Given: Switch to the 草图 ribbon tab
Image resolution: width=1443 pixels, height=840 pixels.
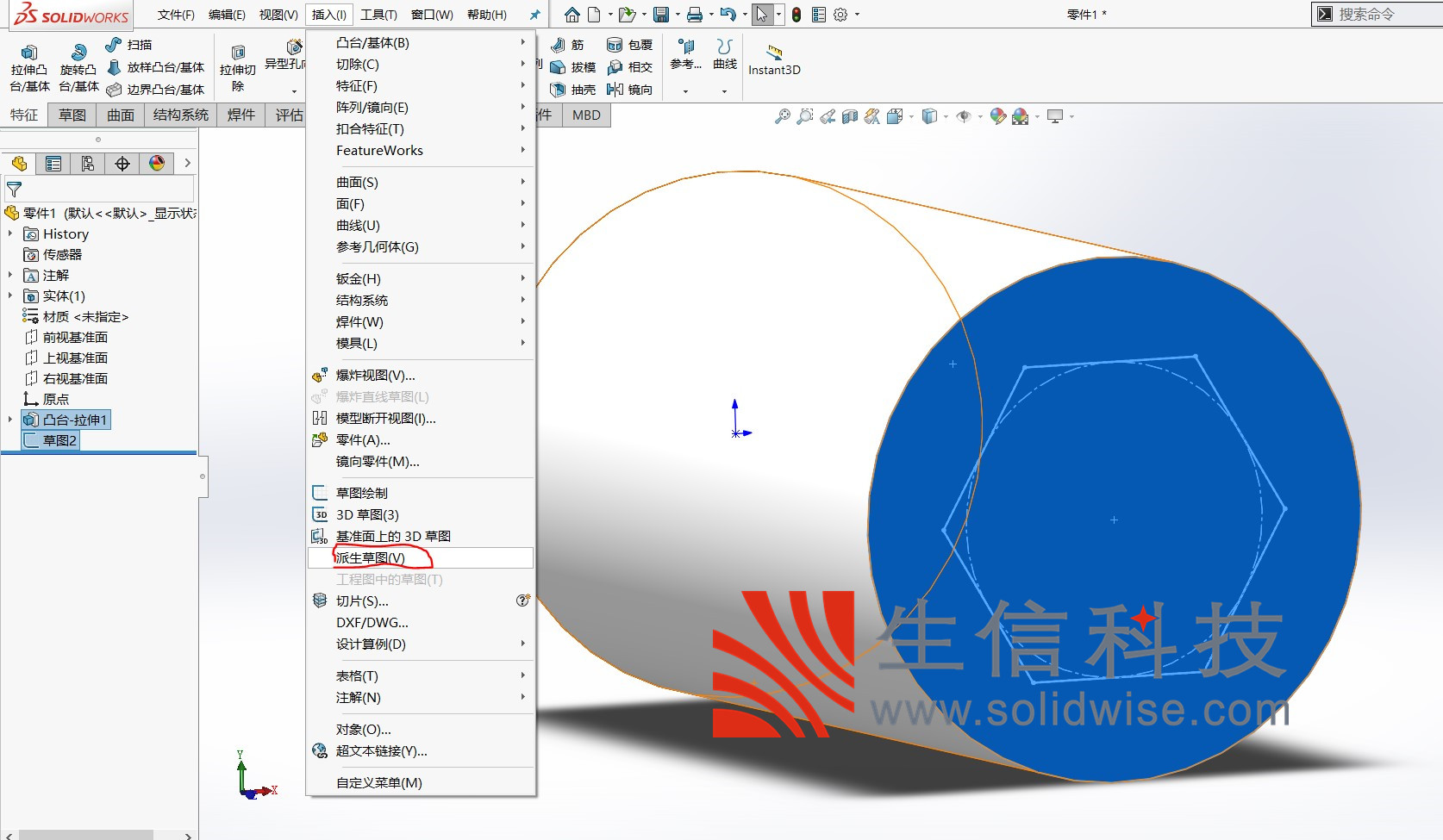Looking at the screenshot, I should tap(72, 115).
